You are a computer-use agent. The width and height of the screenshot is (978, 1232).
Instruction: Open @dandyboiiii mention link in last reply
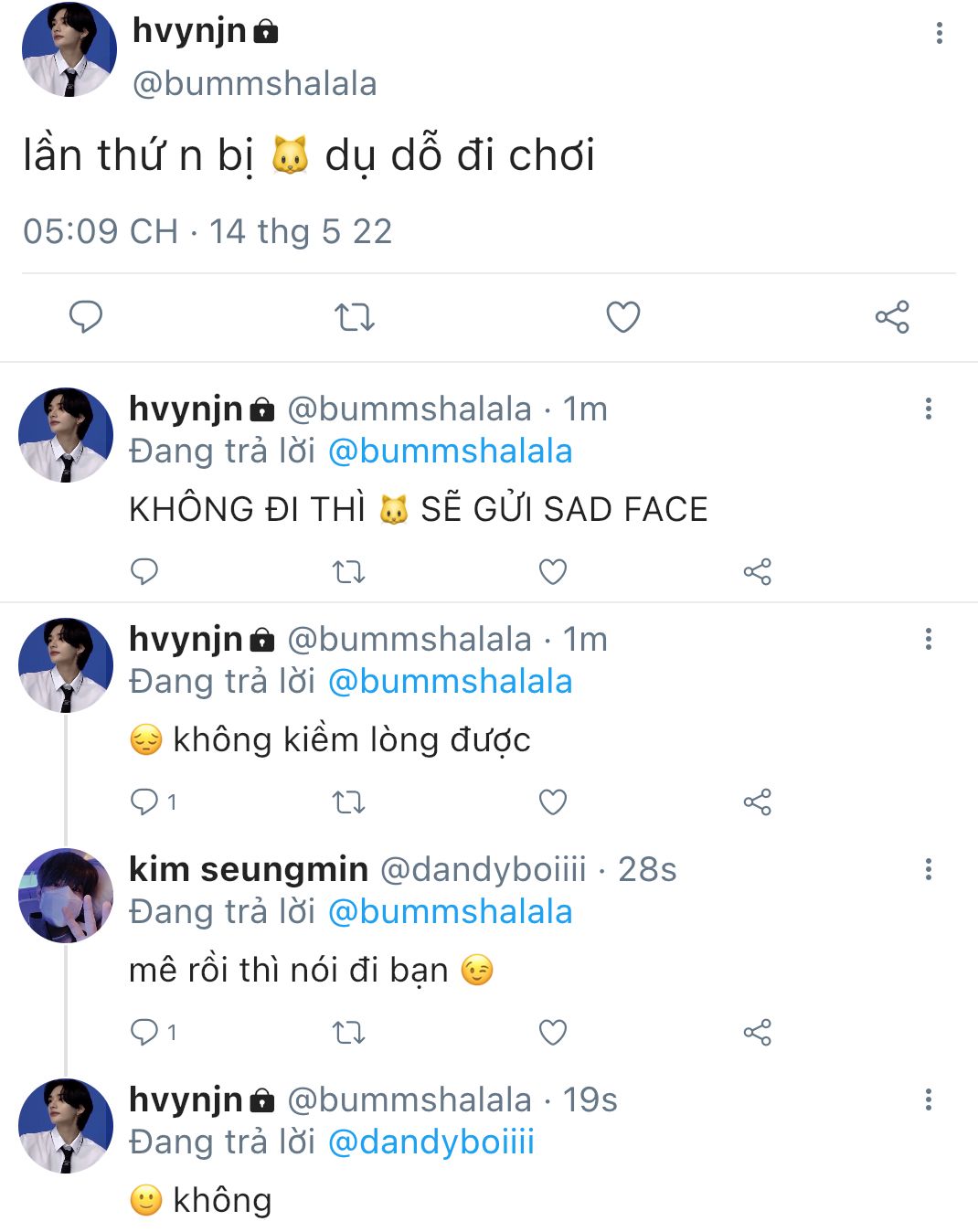431,1142
